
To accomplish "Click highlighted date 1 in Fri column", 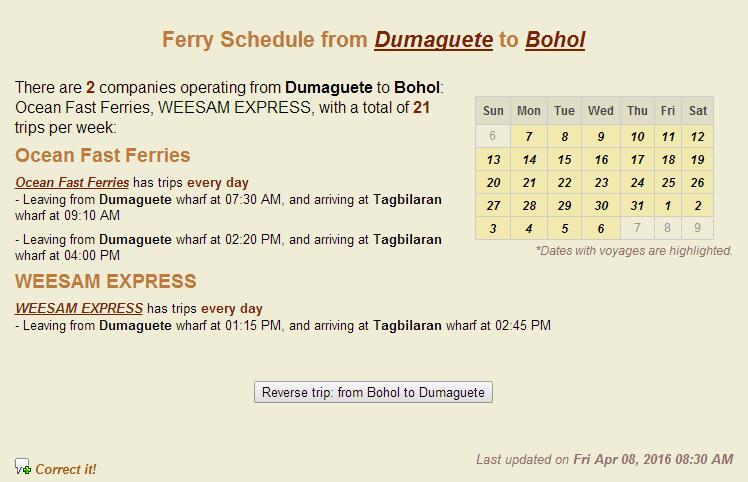I will click(668, 206).
